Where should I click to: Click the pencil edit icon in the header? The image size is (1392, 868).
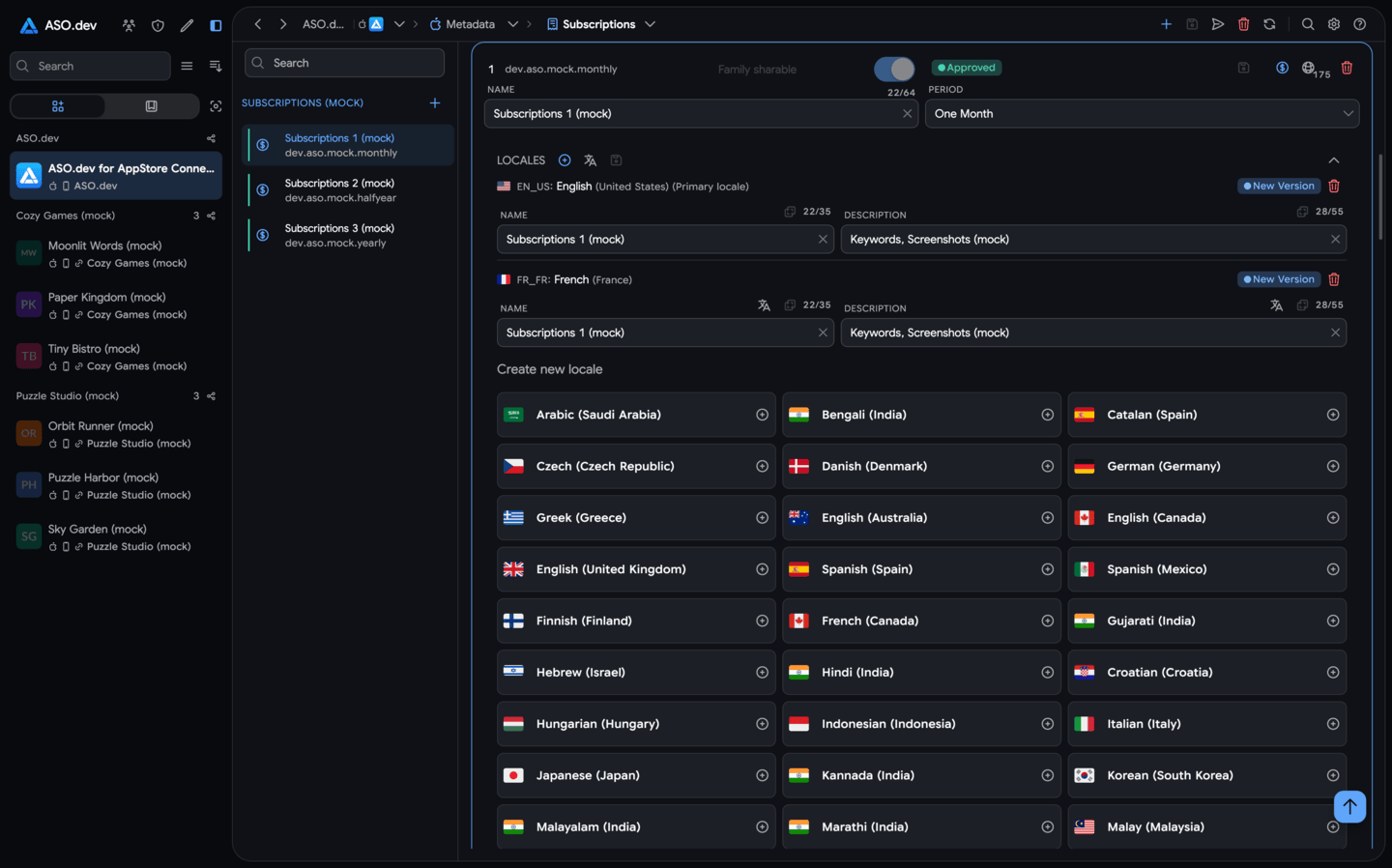click(x=187, y=25)
